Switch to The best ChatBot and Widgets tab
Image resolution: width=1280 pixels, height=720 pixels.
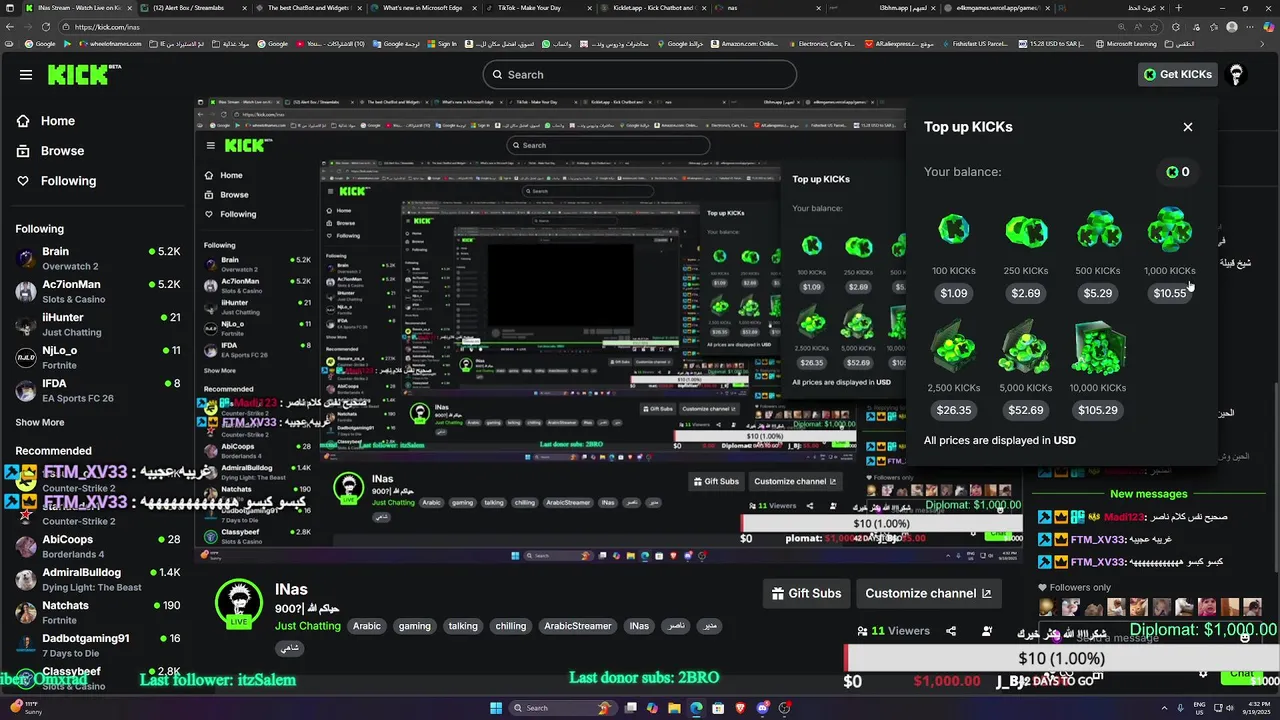pos(310,8)
